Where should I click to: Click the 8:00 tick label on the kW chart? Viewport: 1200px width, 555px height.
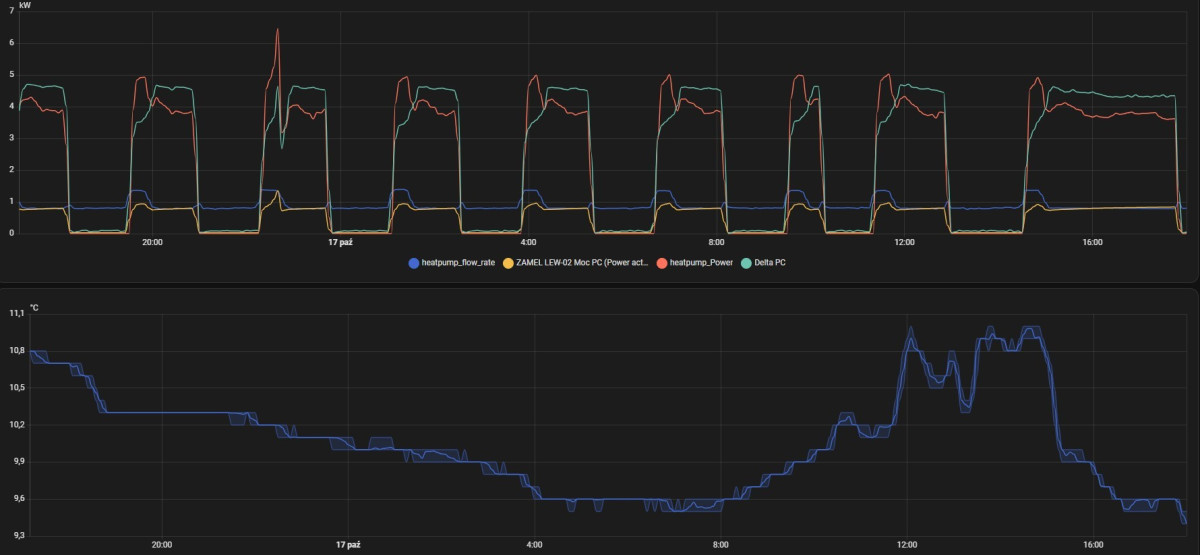[x=716, y=243]
